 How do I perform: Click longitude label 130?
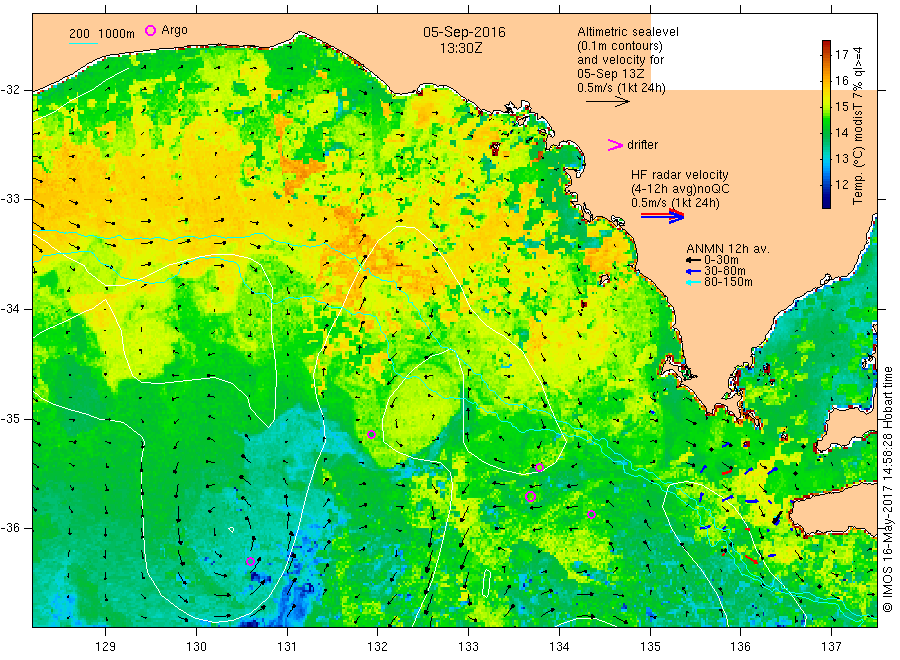(196, 647)
